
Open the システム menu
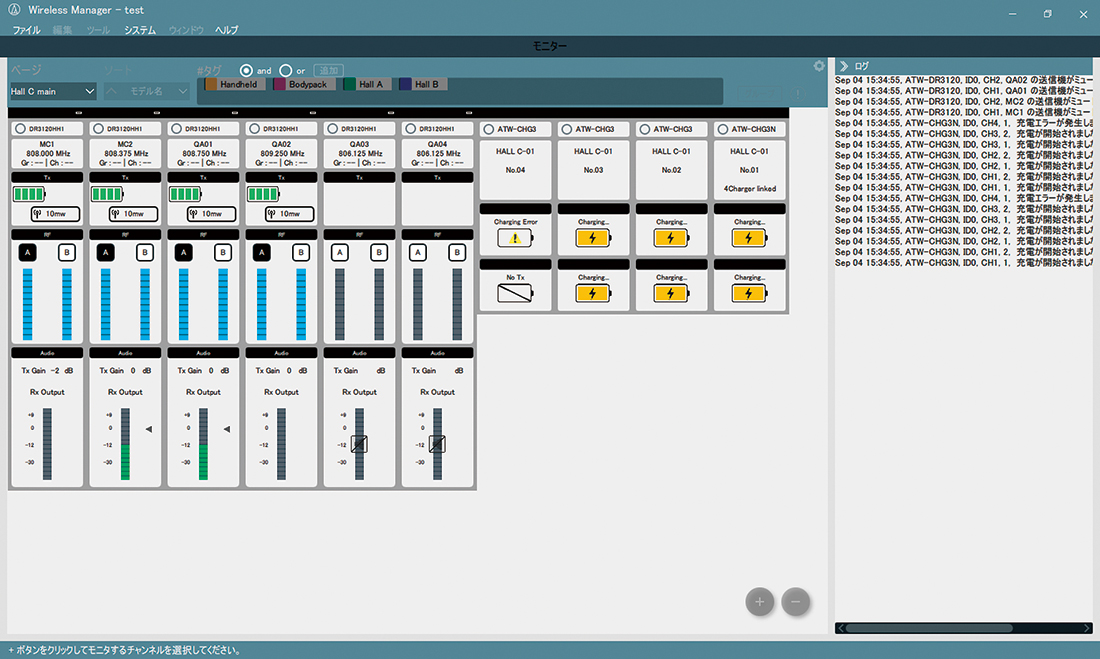(x=140, y=30)
